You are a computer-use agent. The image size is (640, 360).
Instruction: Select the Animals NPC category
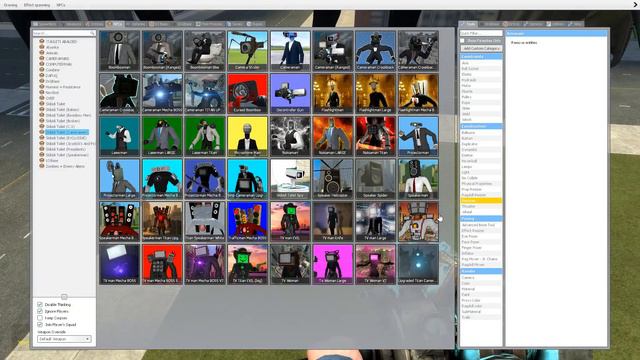pos(52,53)
